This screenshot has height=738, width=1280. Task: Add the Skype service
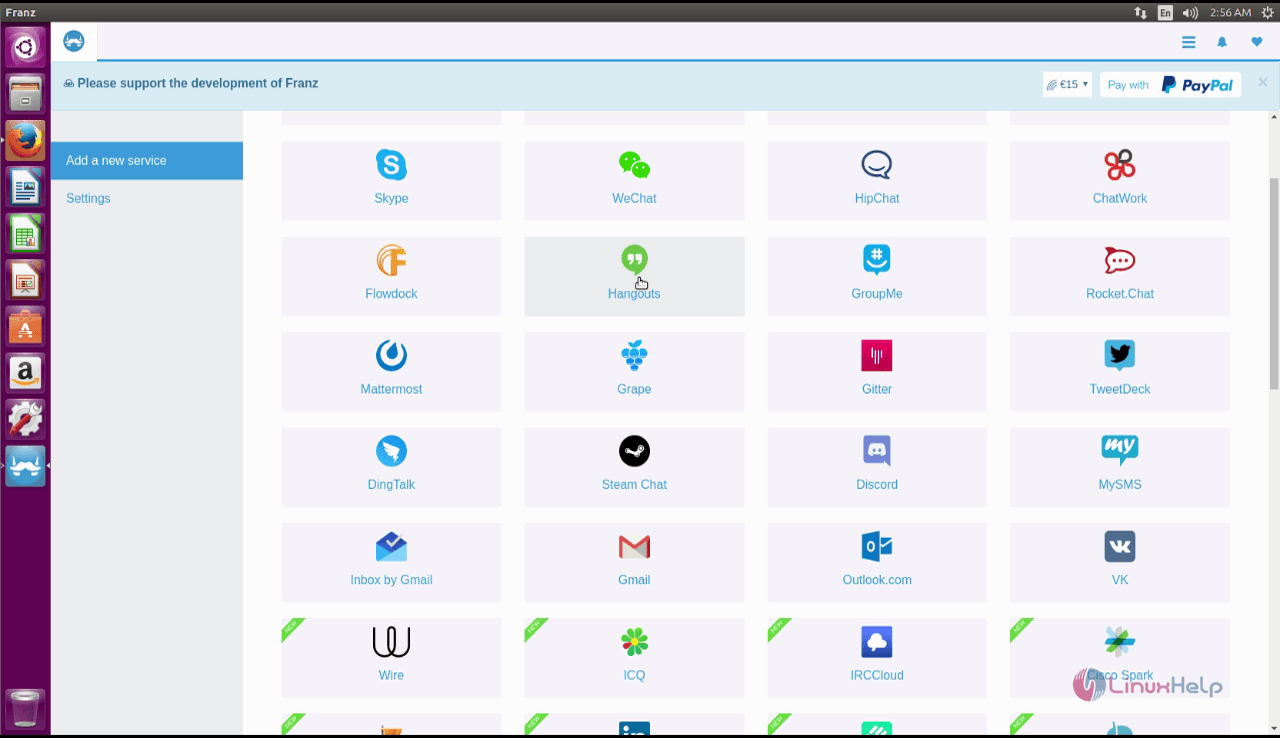[x=391, y=180]
